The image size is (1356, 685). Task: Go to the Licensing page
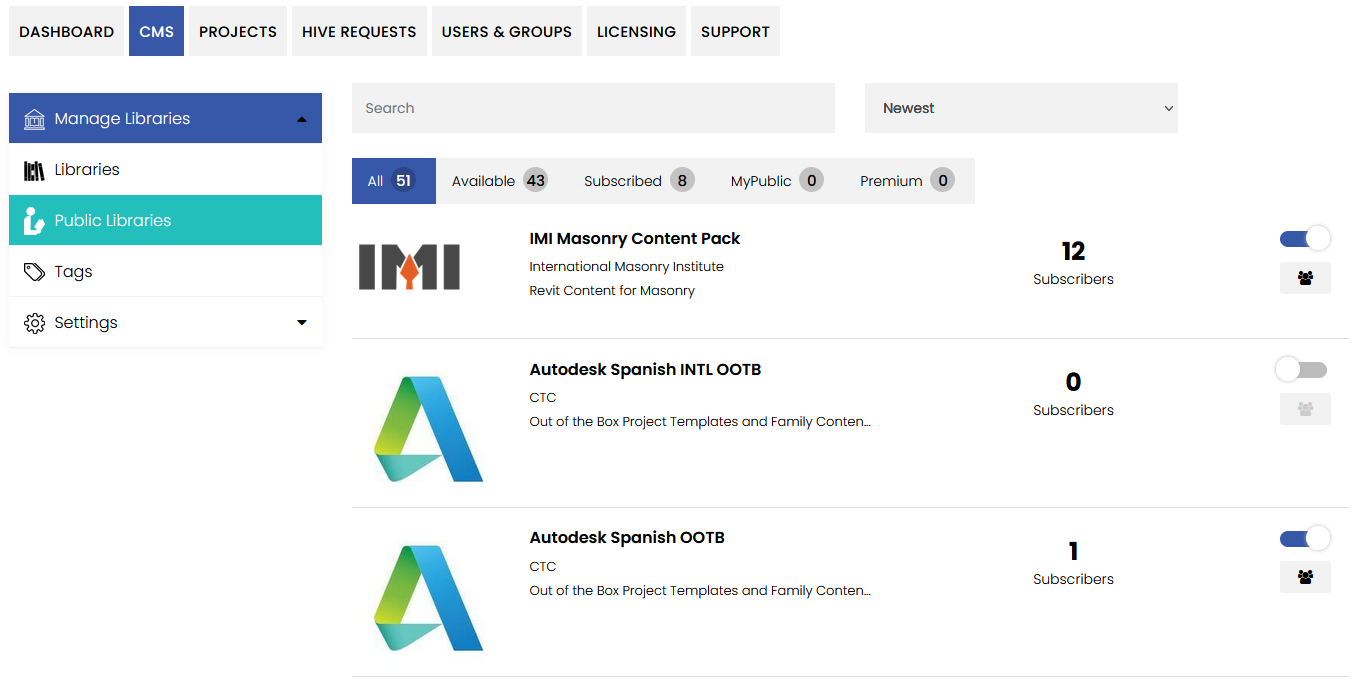[636, 32]
